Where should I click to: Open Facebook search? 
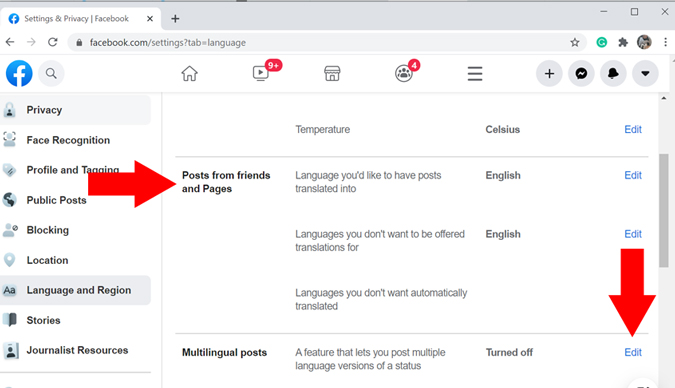pos(51,73)
